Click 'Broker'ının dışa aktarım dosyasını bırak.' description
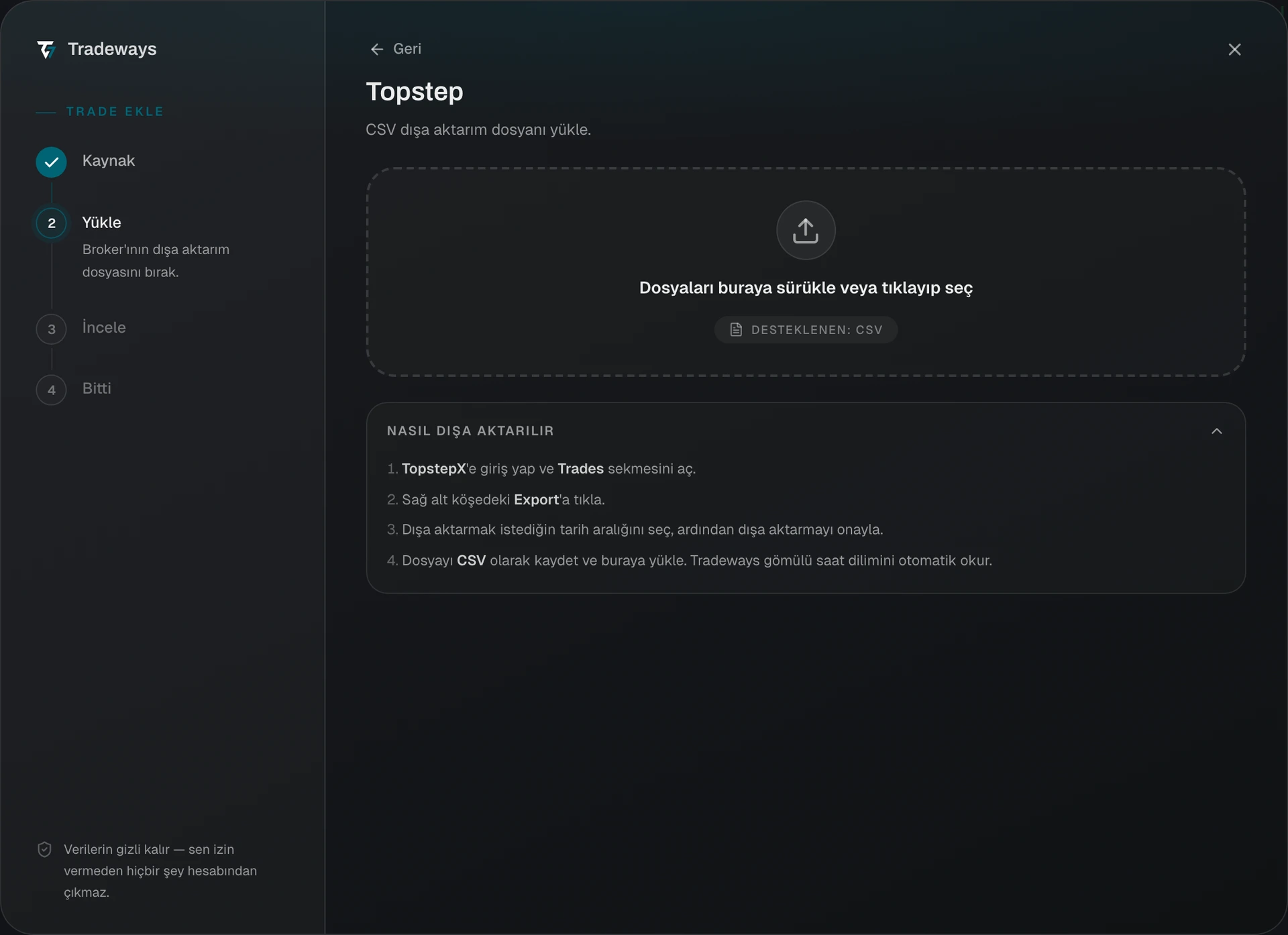This screenshot has height=935, width=1288. coord(156,261)
